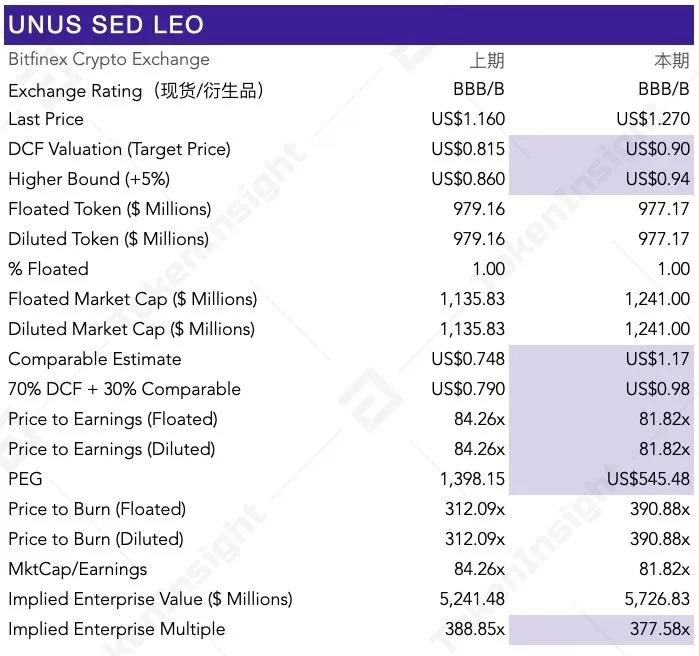Click the % Floated row label
699x656 pixels.
pyautogui.click(x=48, y=269)
